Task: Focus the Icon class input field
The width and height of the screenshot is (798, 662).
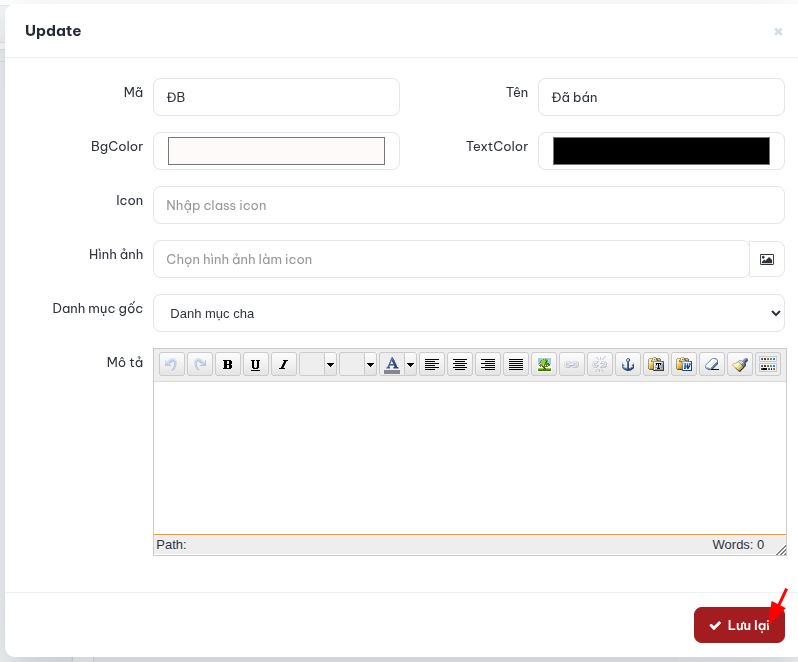Action: coord(469,205)
